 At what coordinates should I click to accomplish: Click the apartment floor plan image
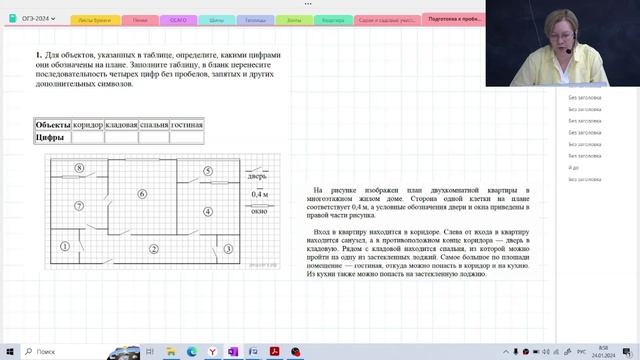tap(162, 211)
